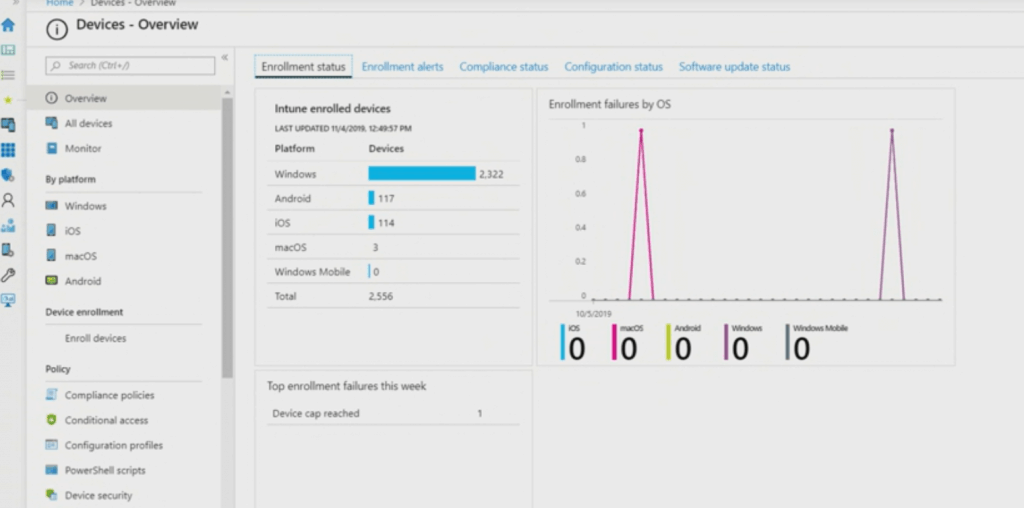
Task: Click the iOS platform icon
Action: click(51, 230)
